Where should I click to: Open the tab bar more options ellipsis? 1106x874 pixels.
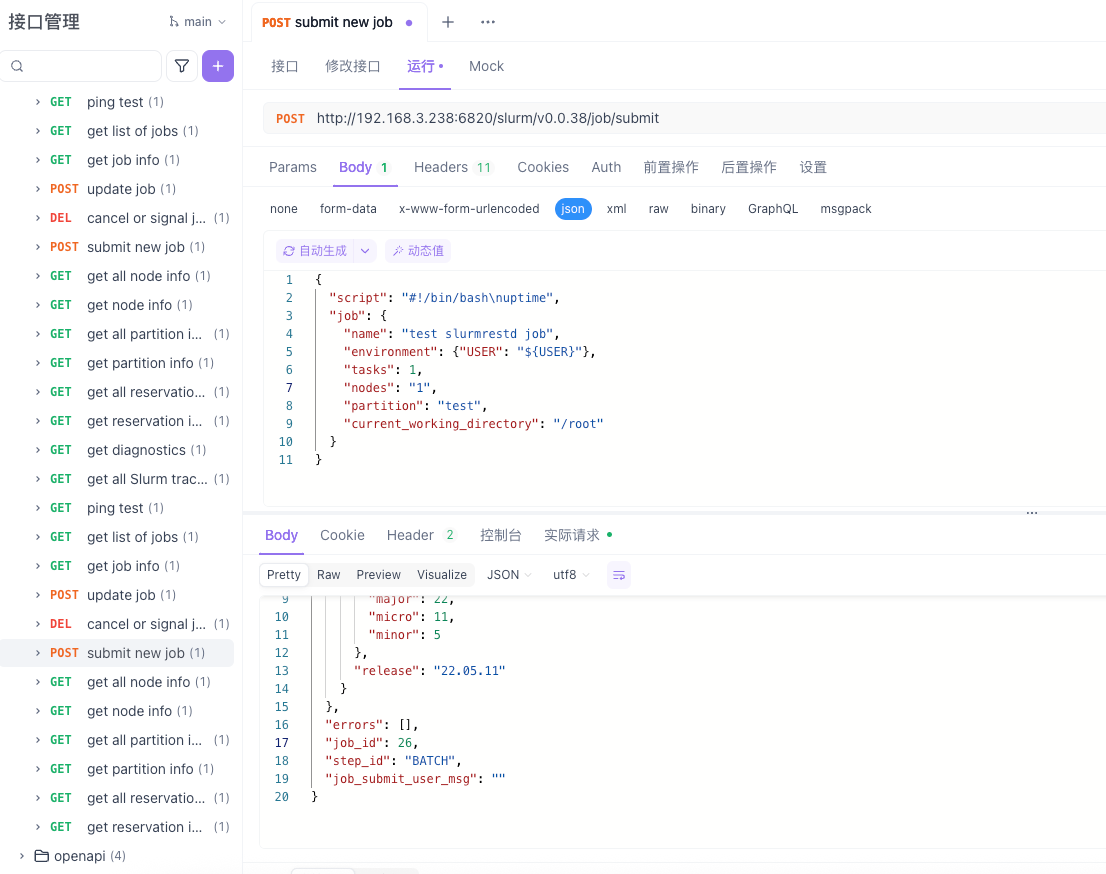coord(487,23)
